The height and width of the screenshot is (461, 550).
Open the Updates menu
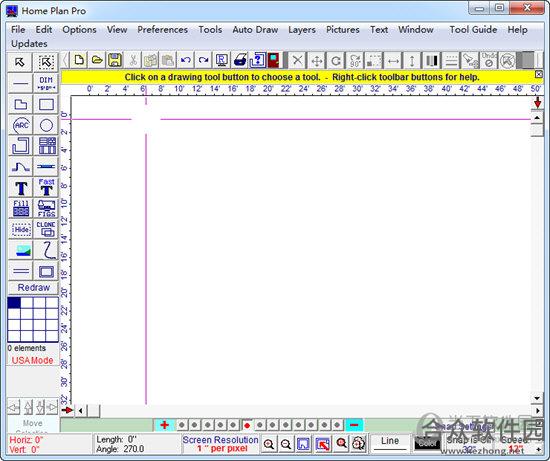point(29,44)
